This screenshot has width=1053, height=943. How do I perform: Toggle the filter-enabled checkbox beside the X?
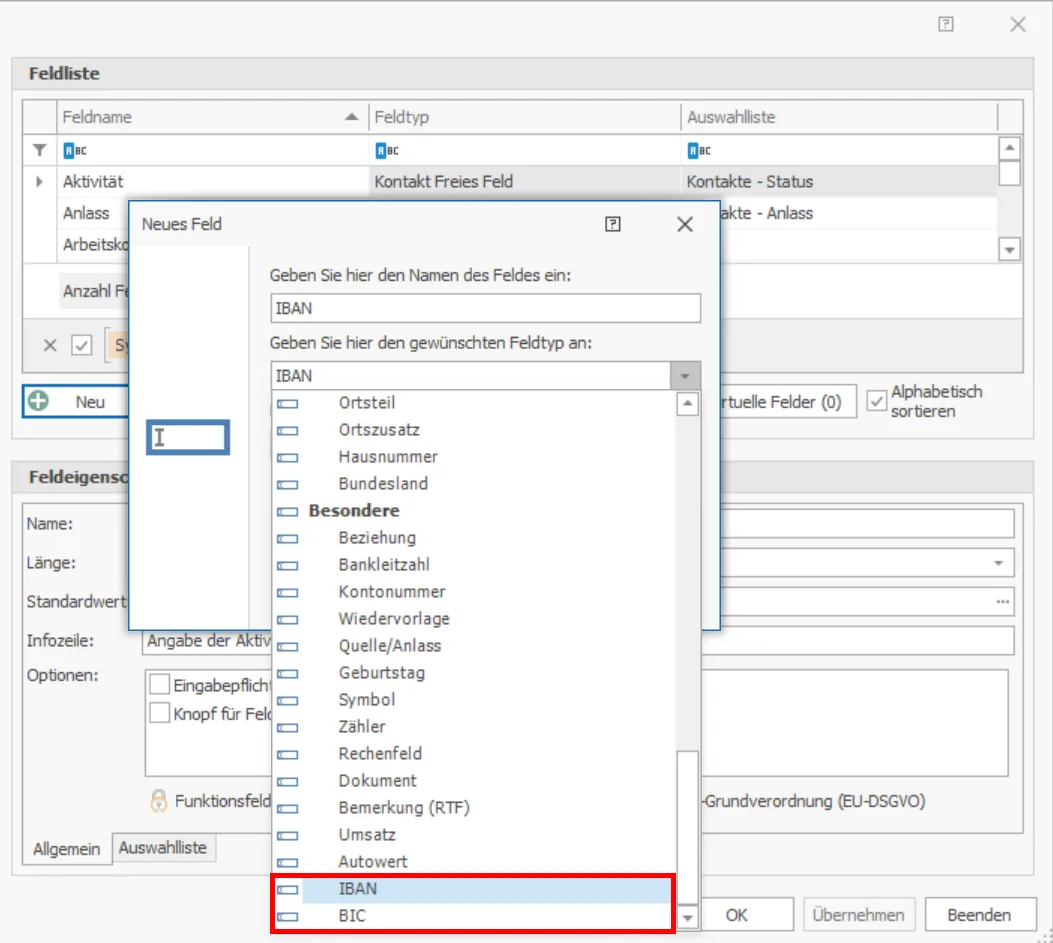click(x=82, y=345)
